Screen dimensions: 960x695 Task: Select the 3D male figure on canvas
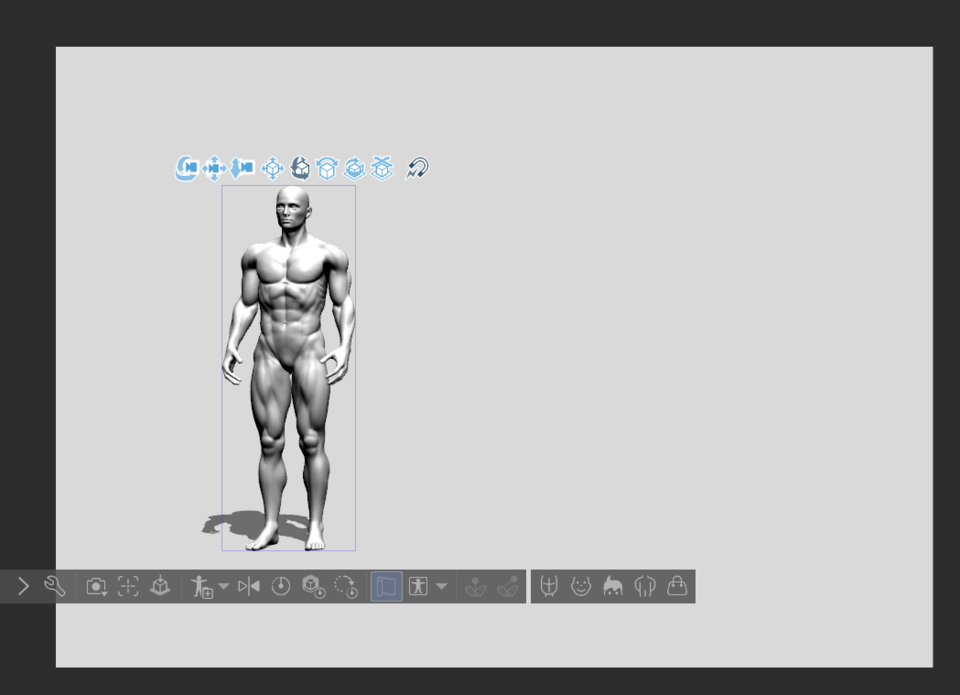[x=289, y=367]
